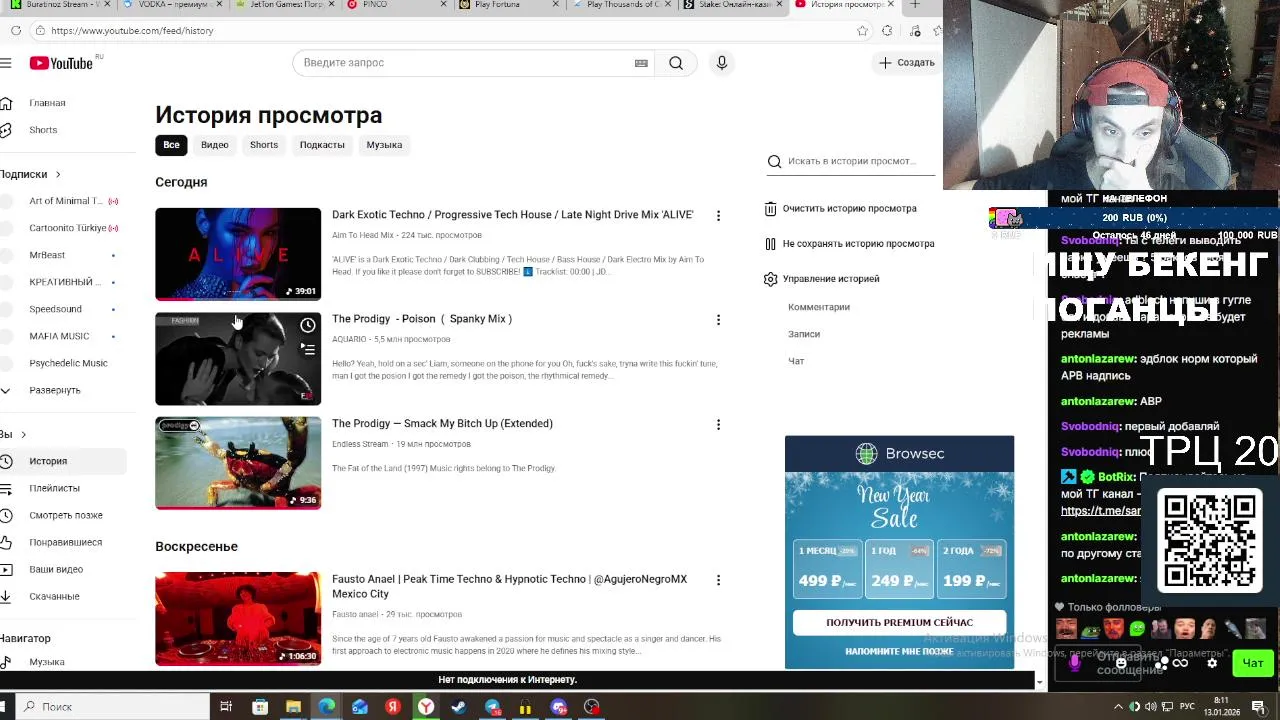Image resolution: width=1280 pixels, height=720 pixels.
Task: Activate voice search microphone
Action: tap(721, 63)
